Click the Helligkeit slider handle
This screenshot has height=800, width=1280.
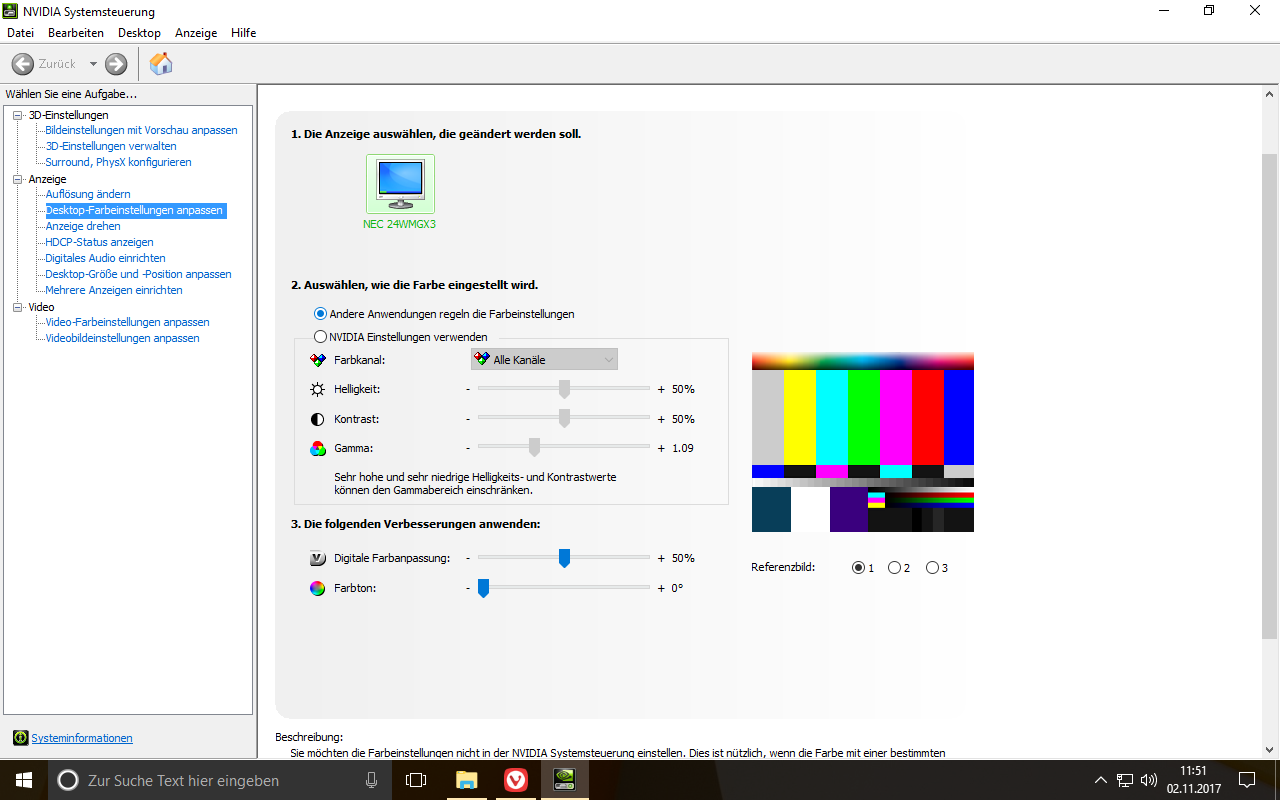564,389
